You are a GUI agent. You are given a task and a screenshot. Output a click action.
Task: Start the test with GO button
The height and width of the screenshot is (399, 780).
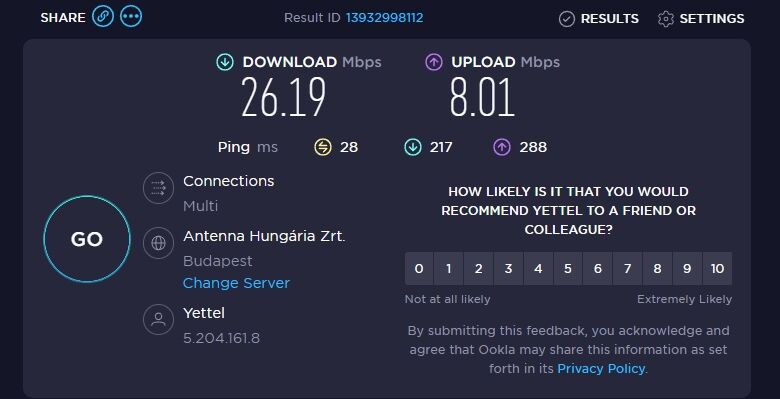pyautogui.click(x=87, y=239)
